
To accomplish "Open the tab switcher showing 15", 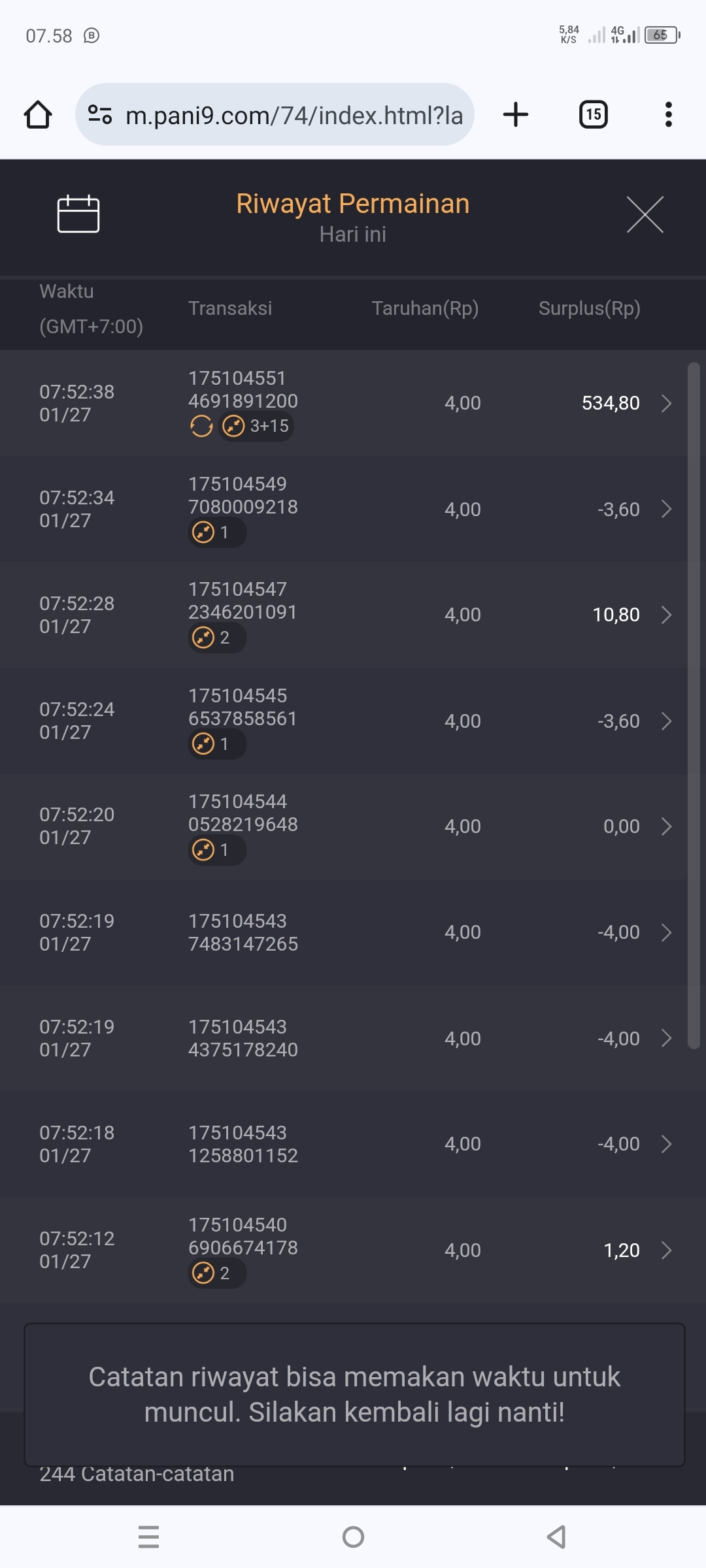I will click(x=593, y=114).
